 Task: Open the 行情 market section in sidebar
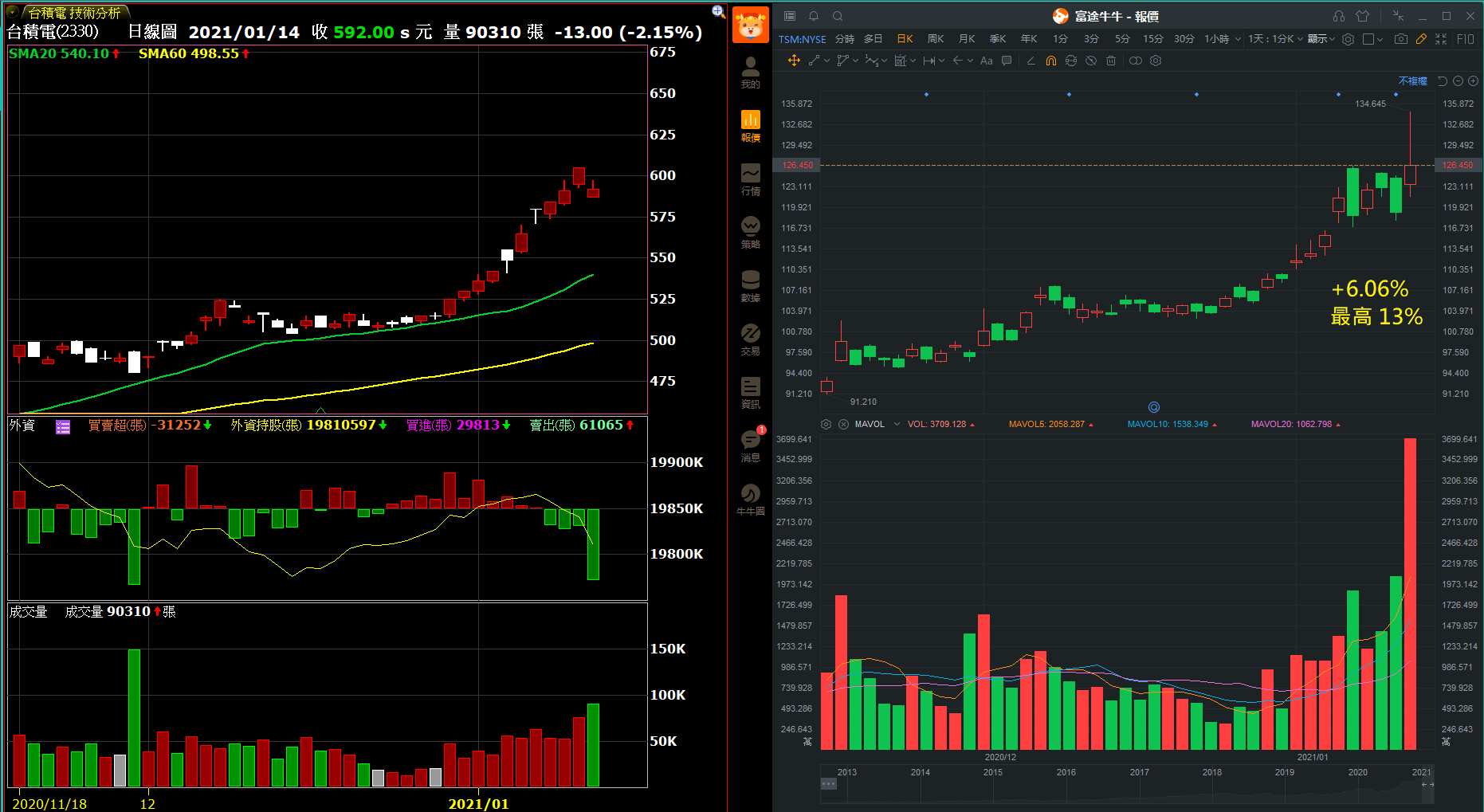[750, 179]
